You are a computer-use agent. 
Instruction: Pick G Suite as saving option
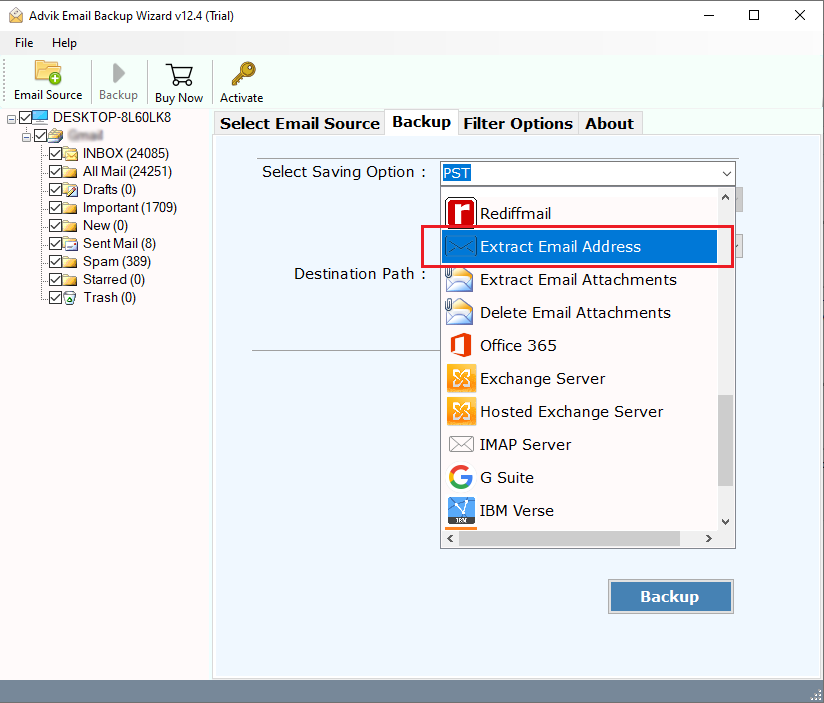click(579, 477)
